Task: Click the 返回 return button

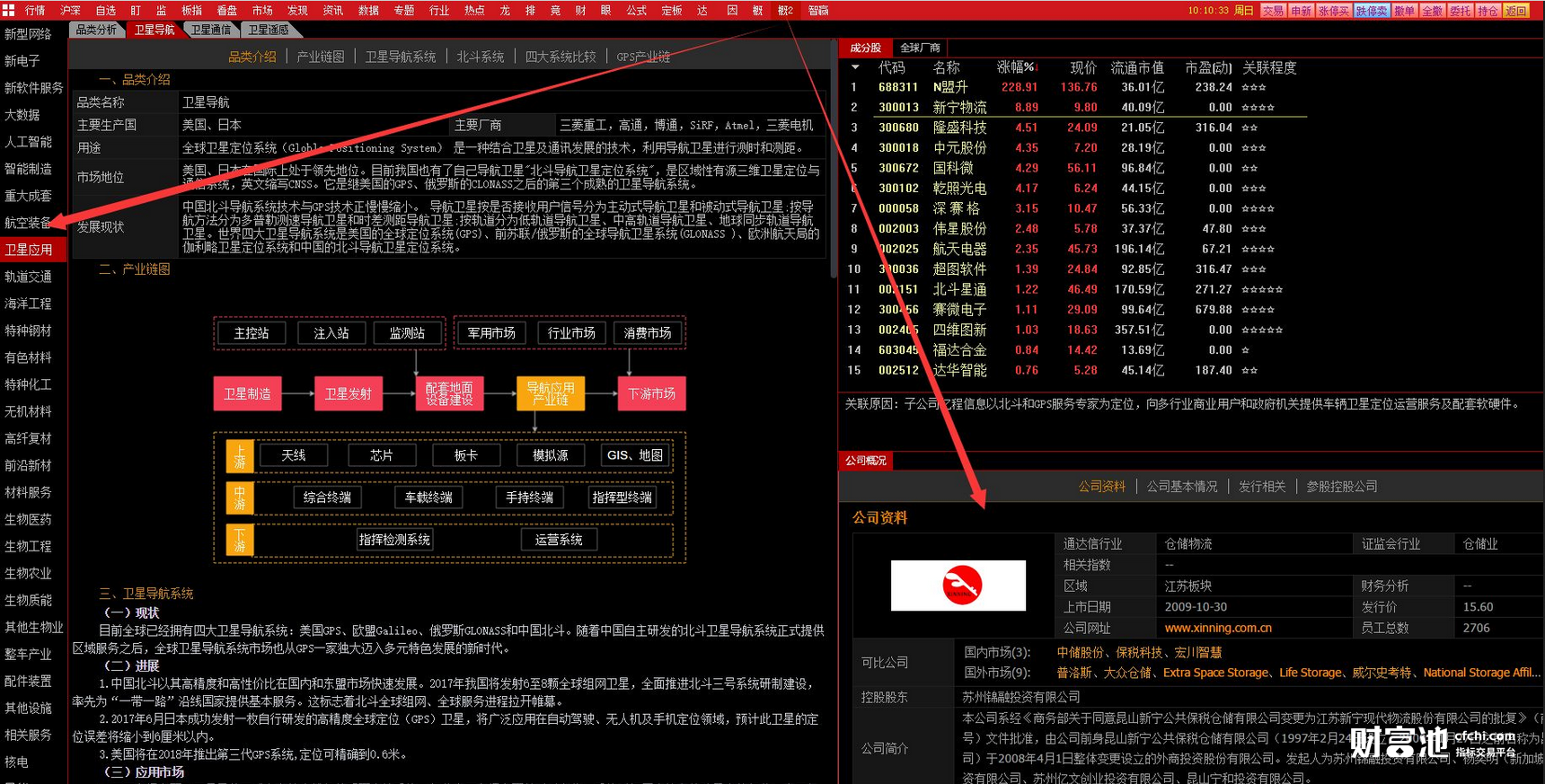Action: point(1516,11)
